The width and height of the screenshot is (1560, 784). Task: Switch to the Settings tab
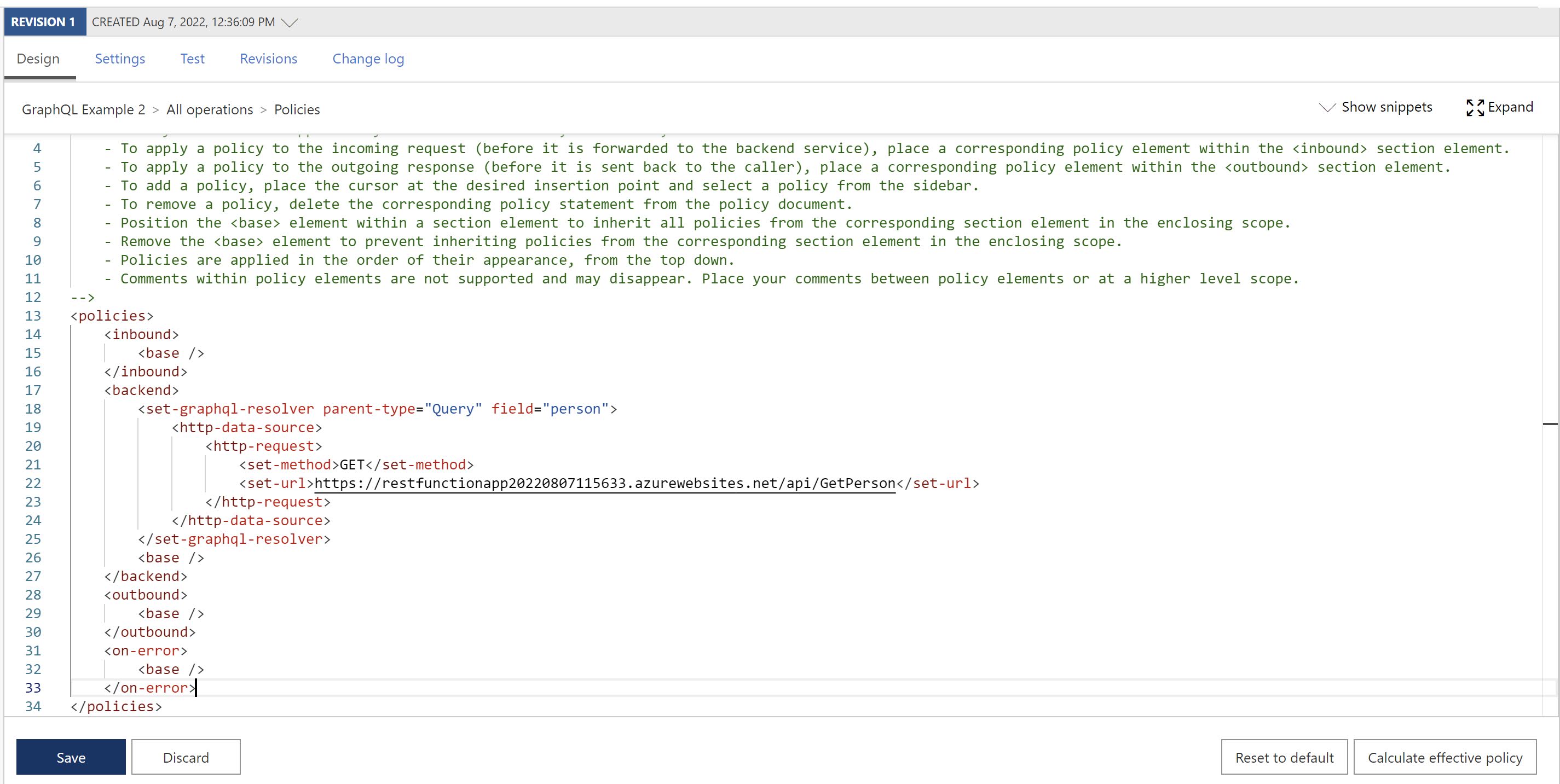pos(120,59)
